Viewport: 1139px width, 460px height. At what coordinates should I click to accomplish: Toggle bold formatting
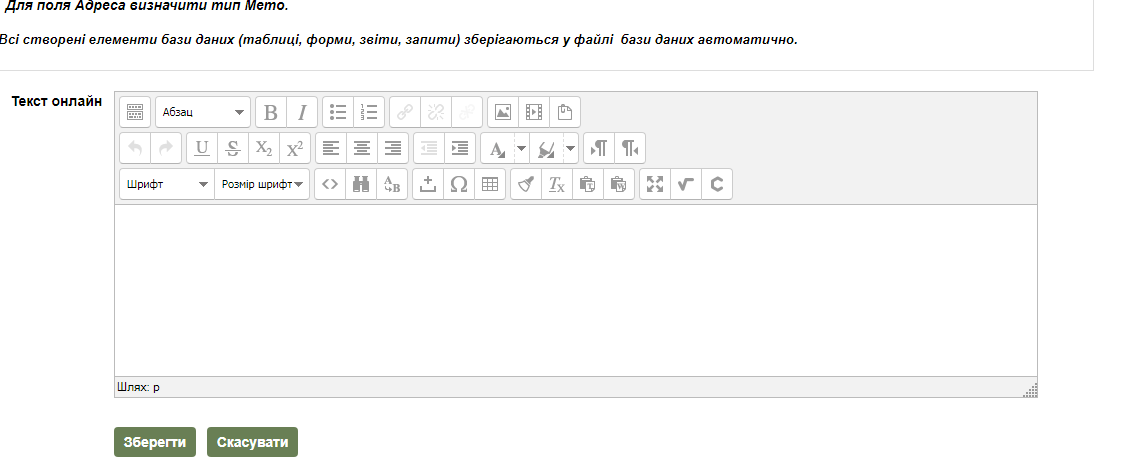(271, 112)
